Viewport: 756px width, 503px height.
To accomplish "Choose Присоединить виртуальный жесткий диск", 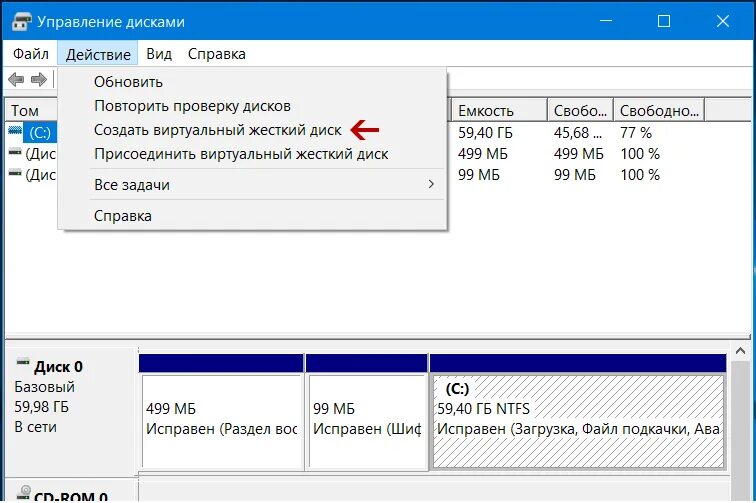I will [241, 154].
